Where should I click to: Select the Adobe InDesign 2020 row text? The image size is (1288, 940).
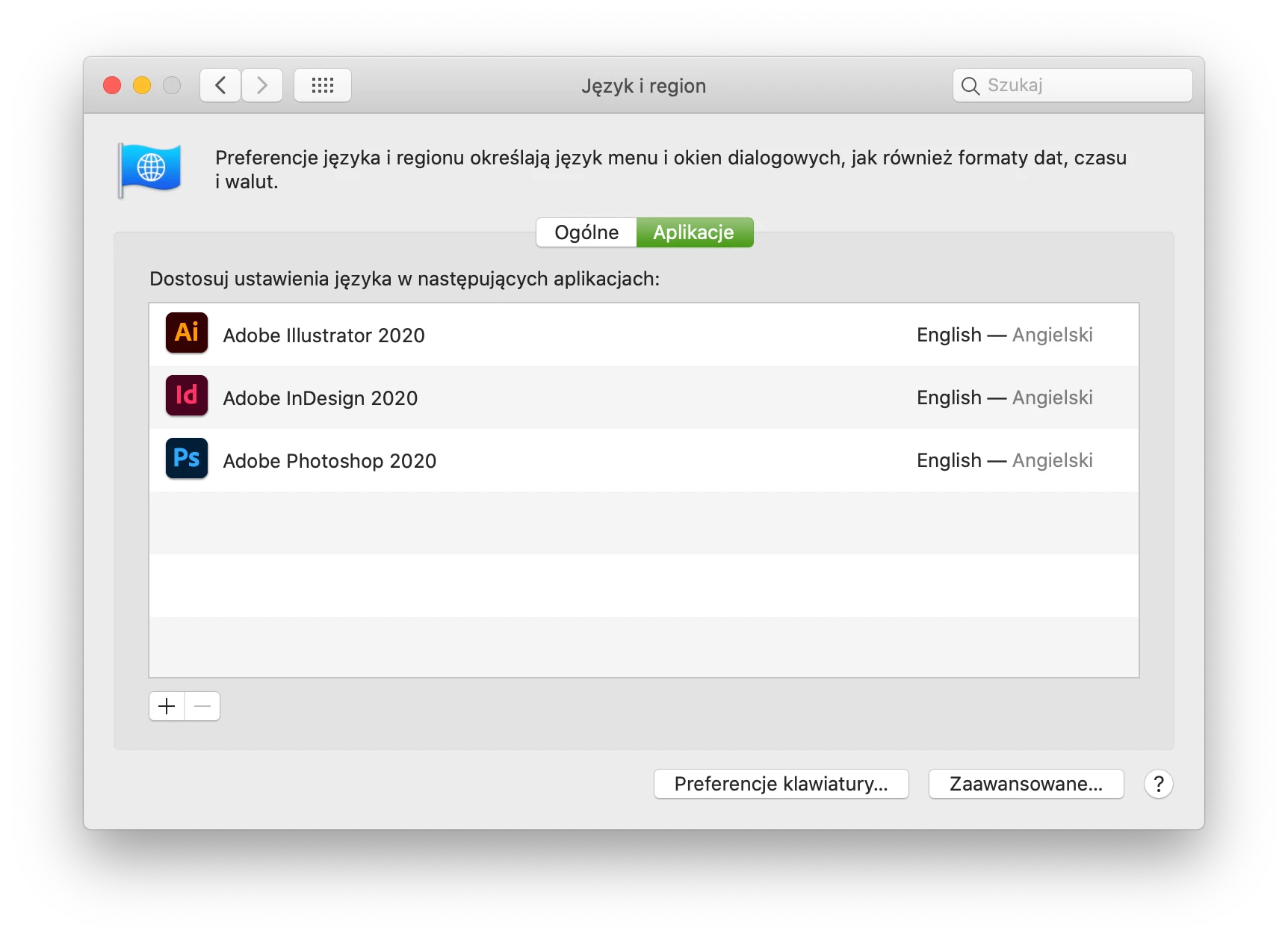[321, 398]
